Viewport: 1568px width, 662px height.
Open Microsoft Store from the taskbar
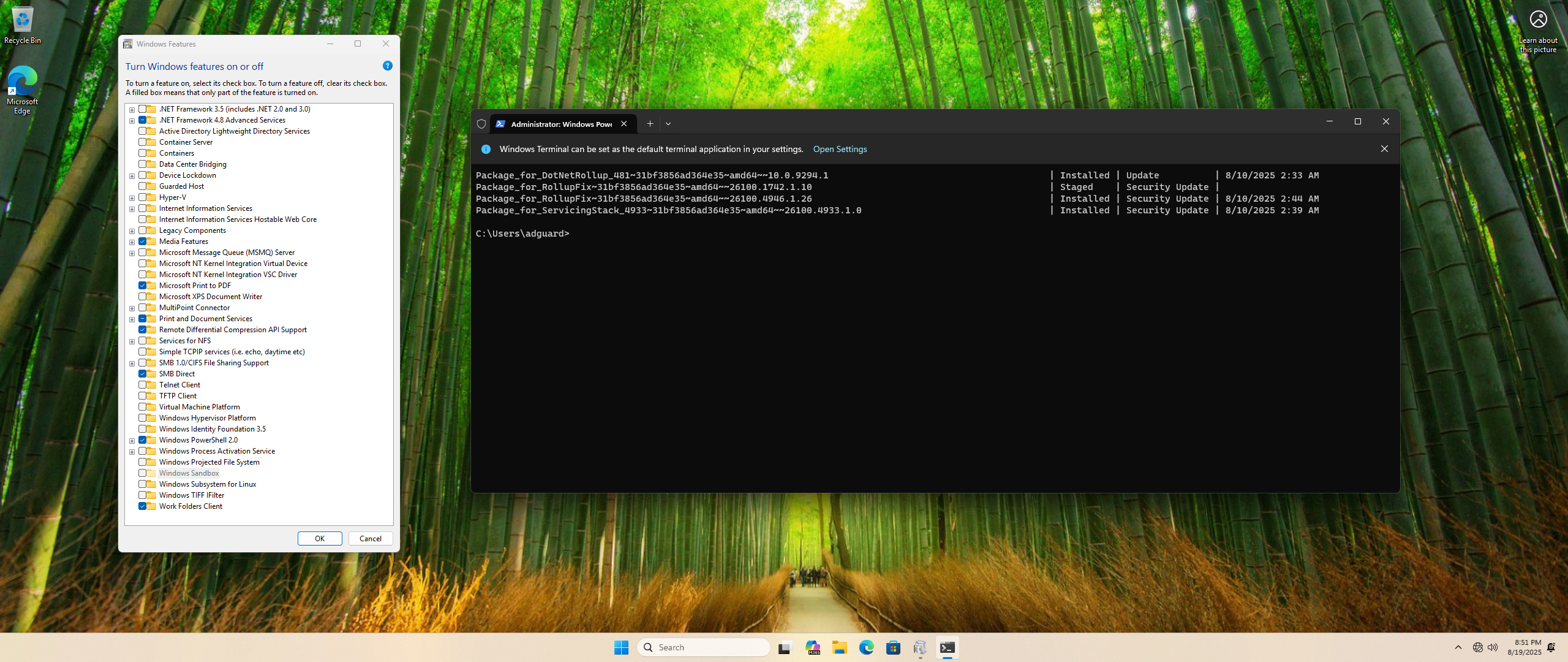tap(893, 647)
